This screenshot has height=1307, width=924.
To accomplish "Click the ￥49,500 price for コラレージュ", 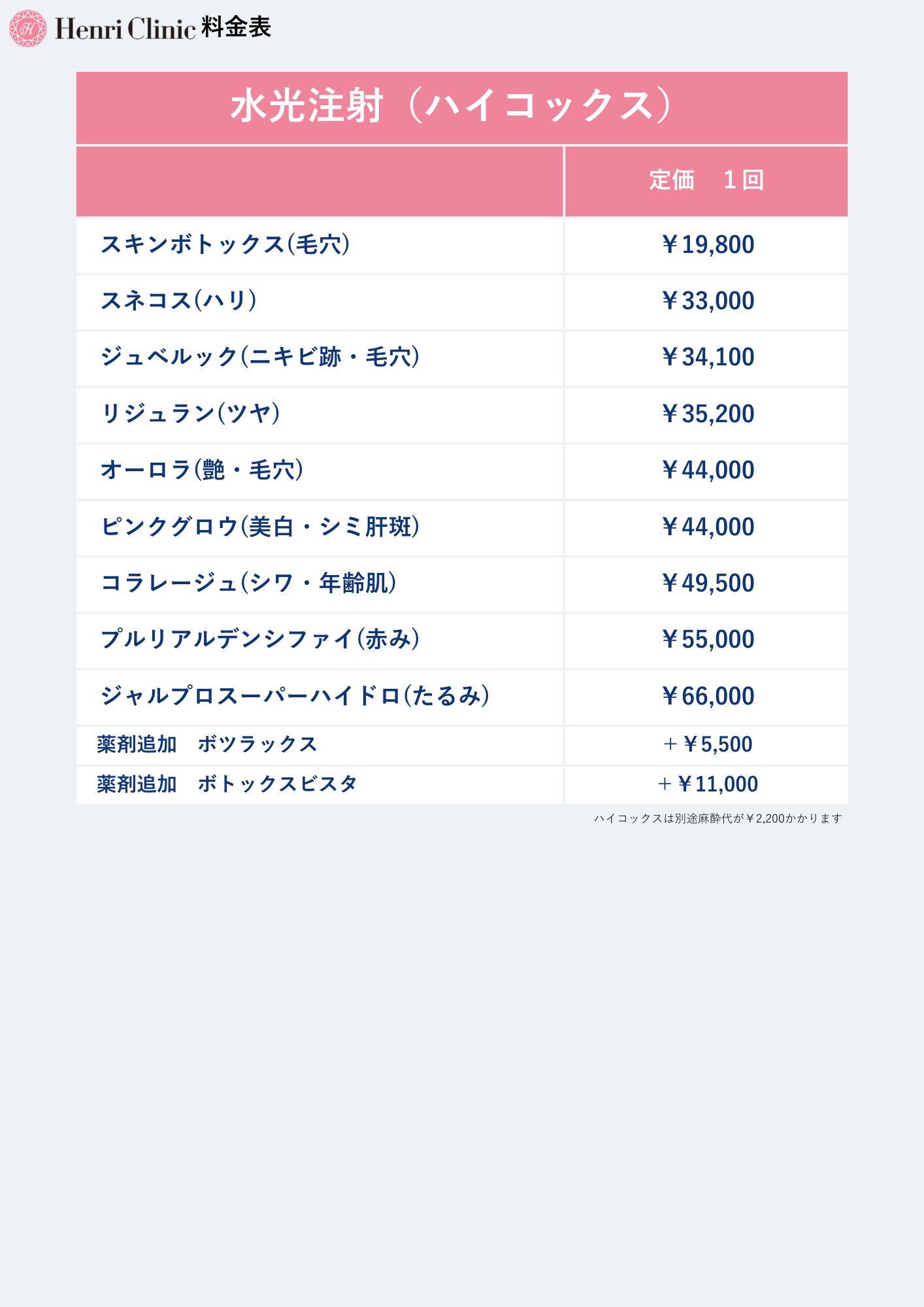I will pos(708,583).
